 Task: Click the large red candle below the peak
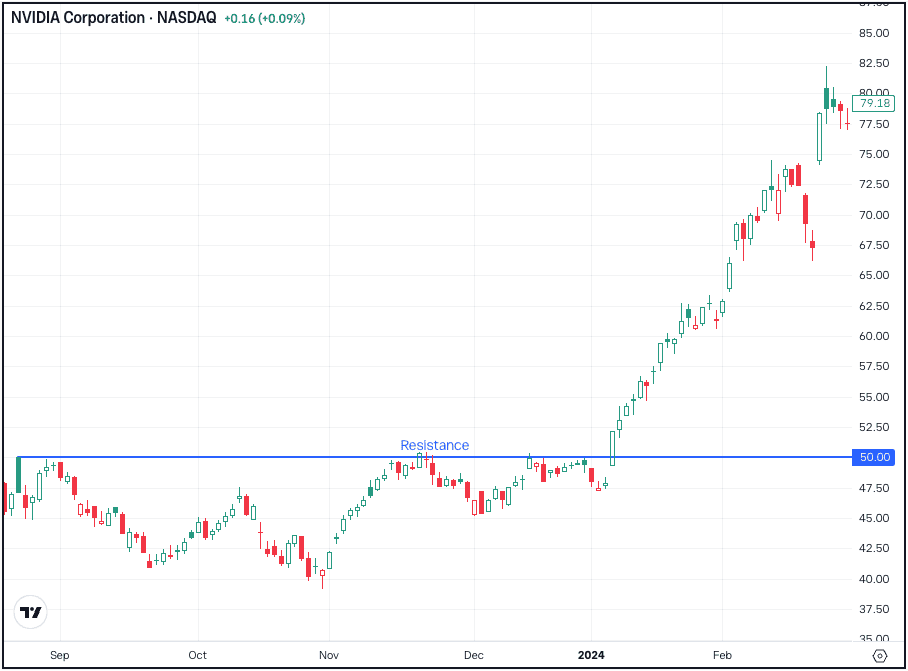807,210
